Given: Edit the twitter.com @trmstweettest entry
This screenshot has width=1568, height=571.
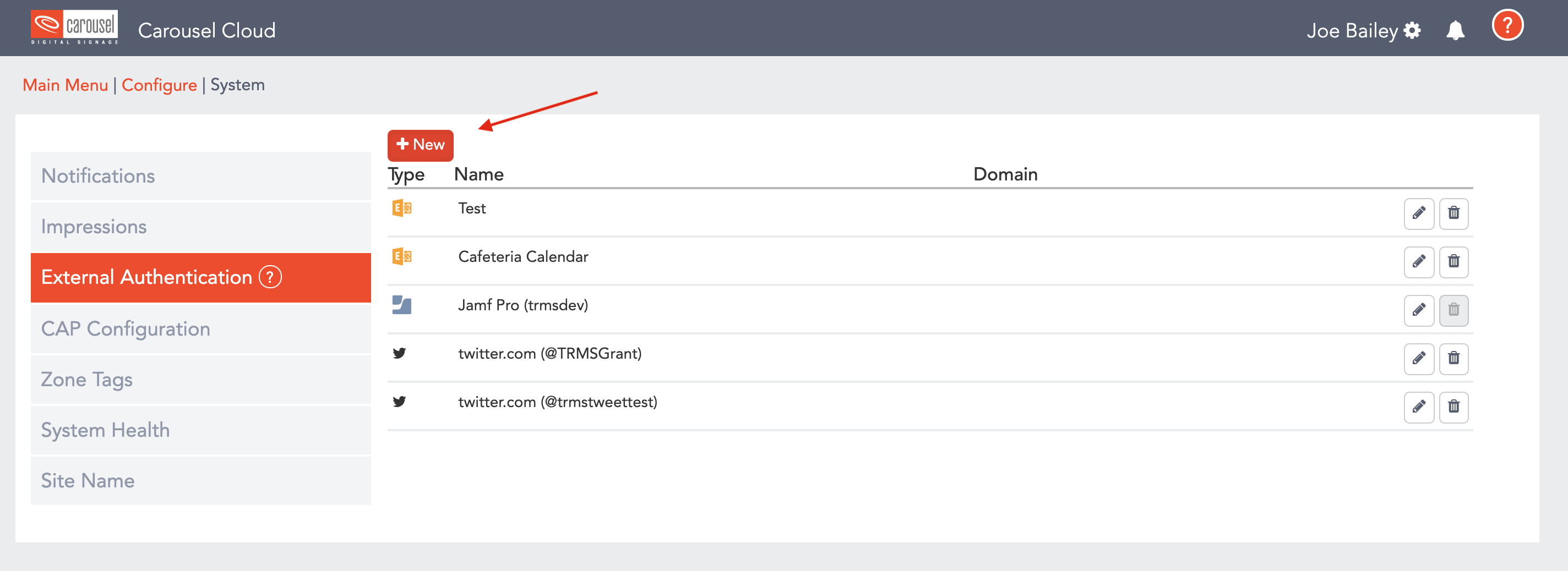Looking at the screenshot, I should (x=1419, y=408).
